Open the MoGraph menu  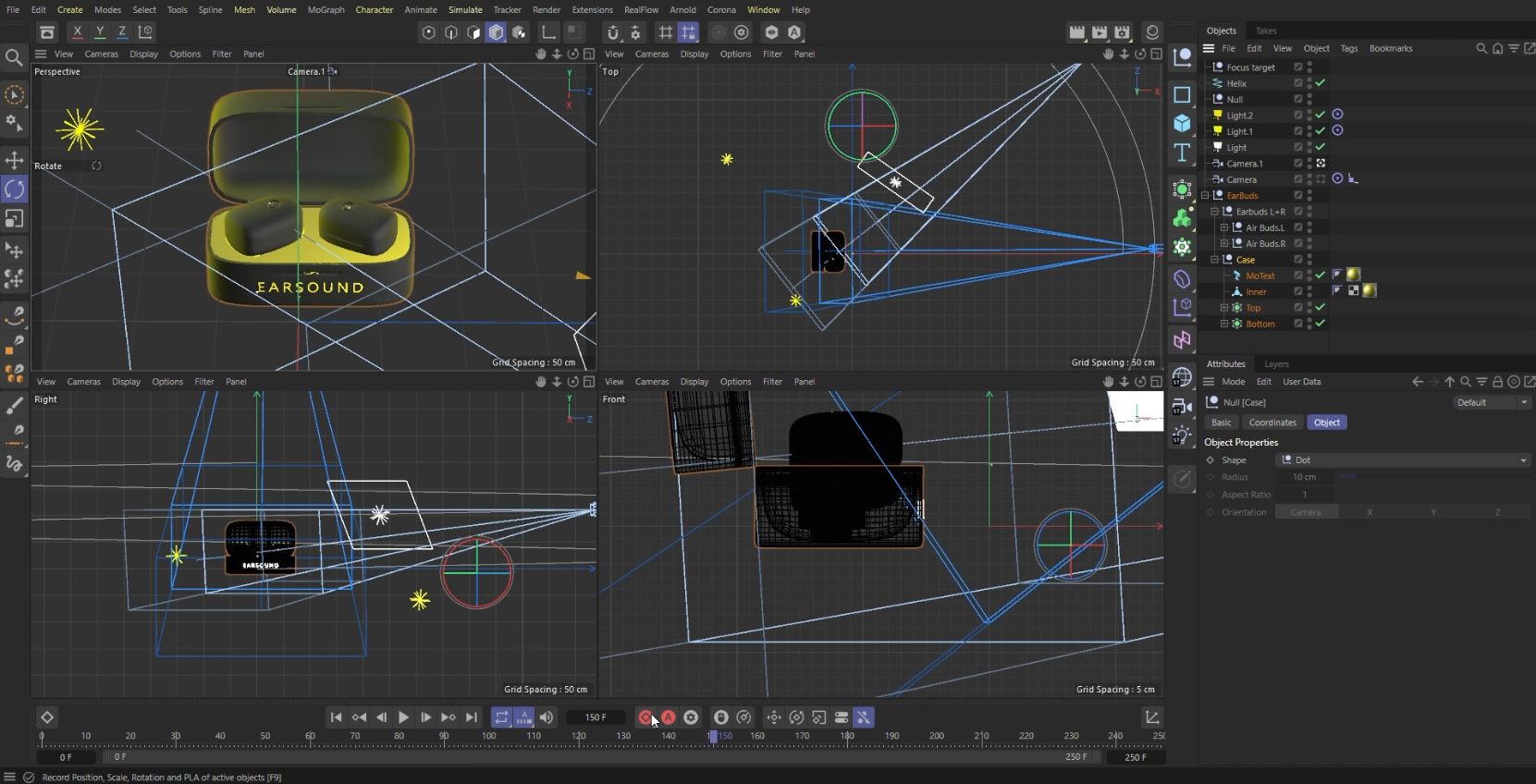coord(326,9)
